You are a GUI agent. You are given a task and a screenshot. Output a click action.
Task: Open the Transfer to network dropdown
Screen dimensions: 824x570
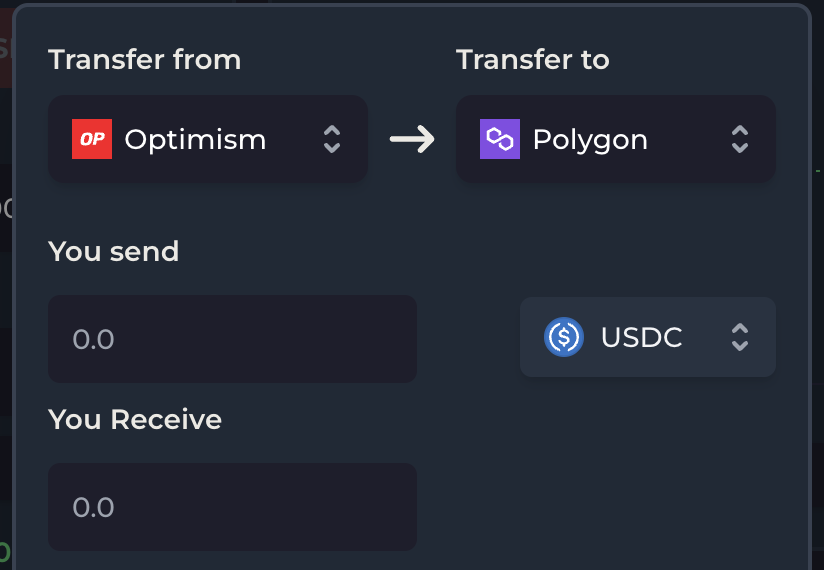tap(616, 139)
